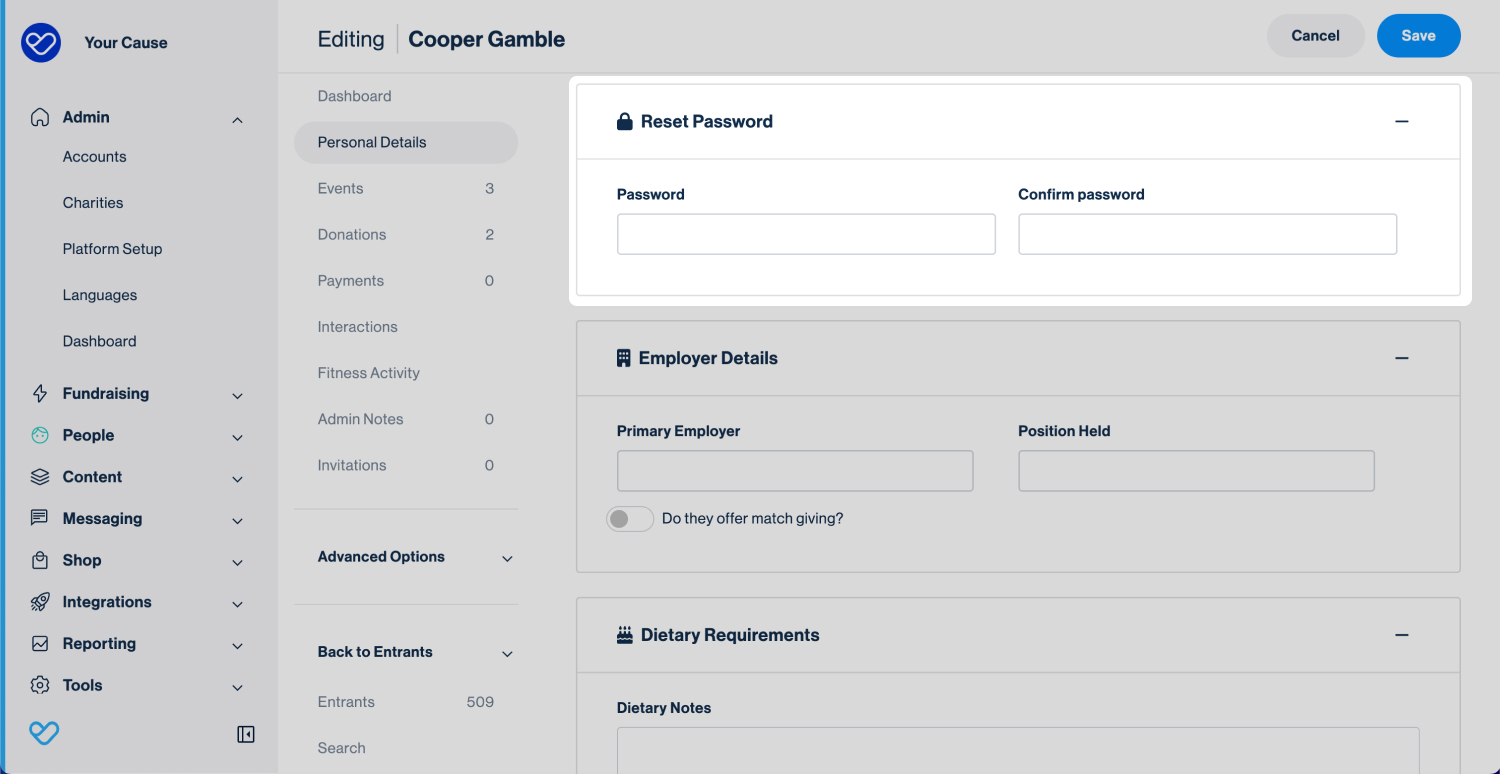The width and height of the screenshot is (1500, 774).
Task: Click the Integrations rocket icon
Action: tap(40, 603)
